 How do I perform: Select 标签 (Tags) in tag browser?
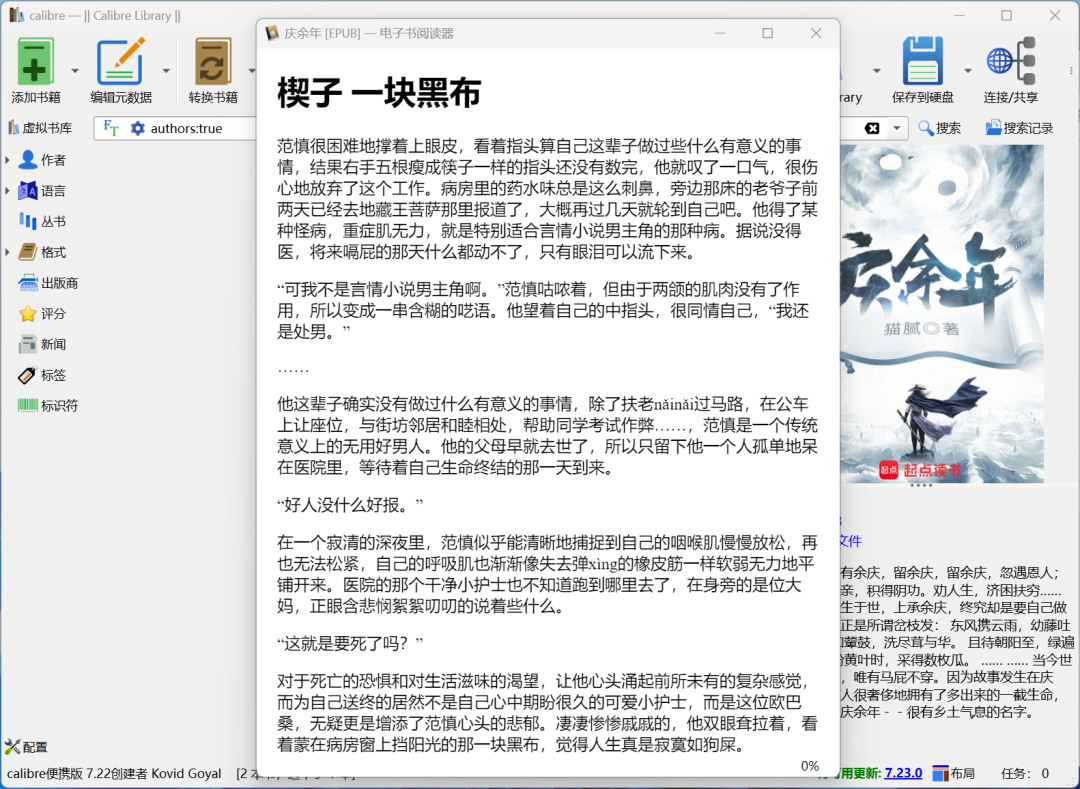coord(53,375)
